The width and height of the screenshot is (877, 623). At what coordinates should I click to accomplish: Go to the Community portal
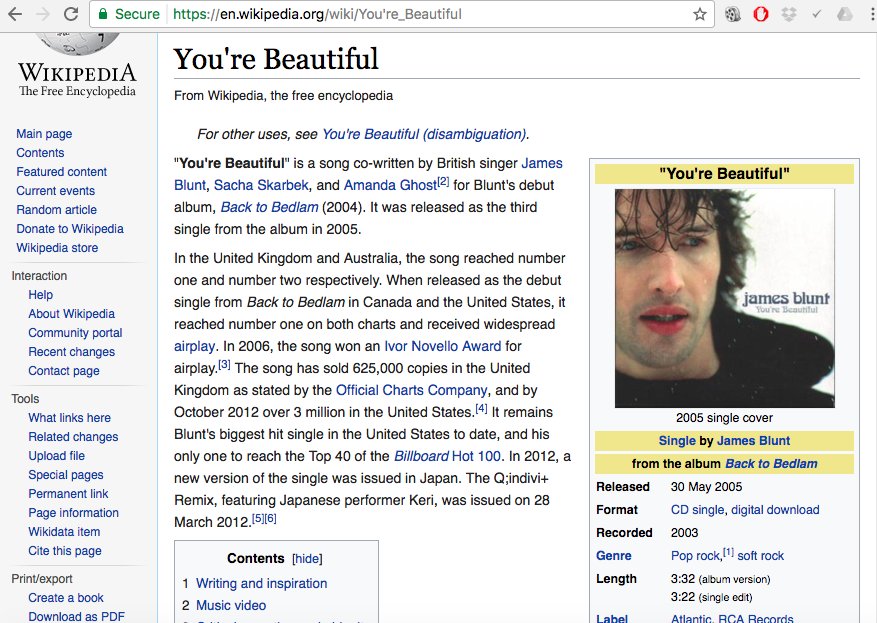[75, 333]
